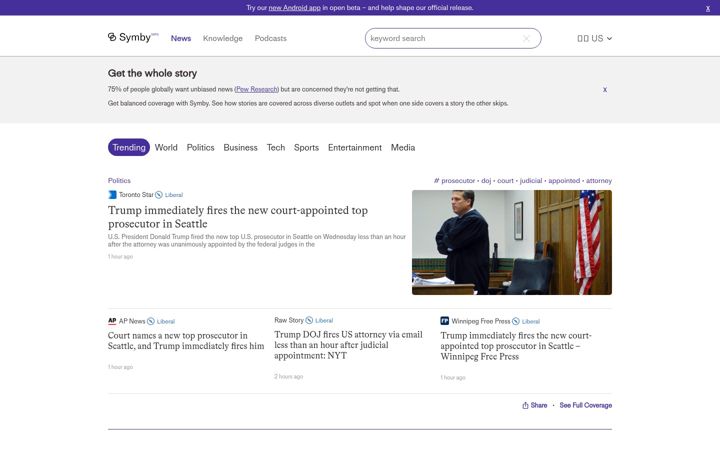Dismiss the Android app beta banner
Viewport: 720px width, 450px height.
click(708, 8)
